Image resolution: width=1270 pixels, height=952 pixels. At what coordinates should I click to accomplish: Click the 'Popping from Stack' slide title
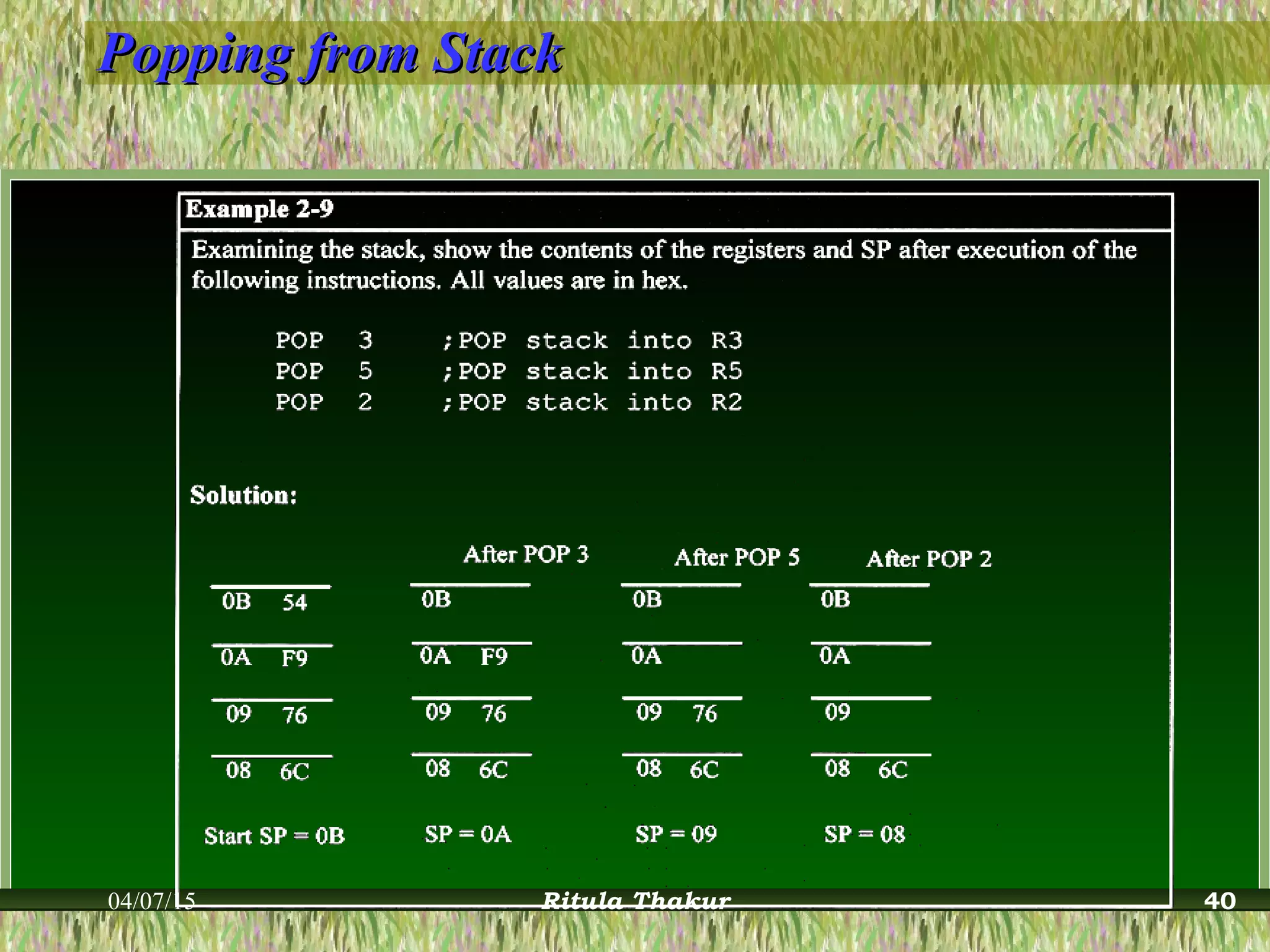coord(331,55)
